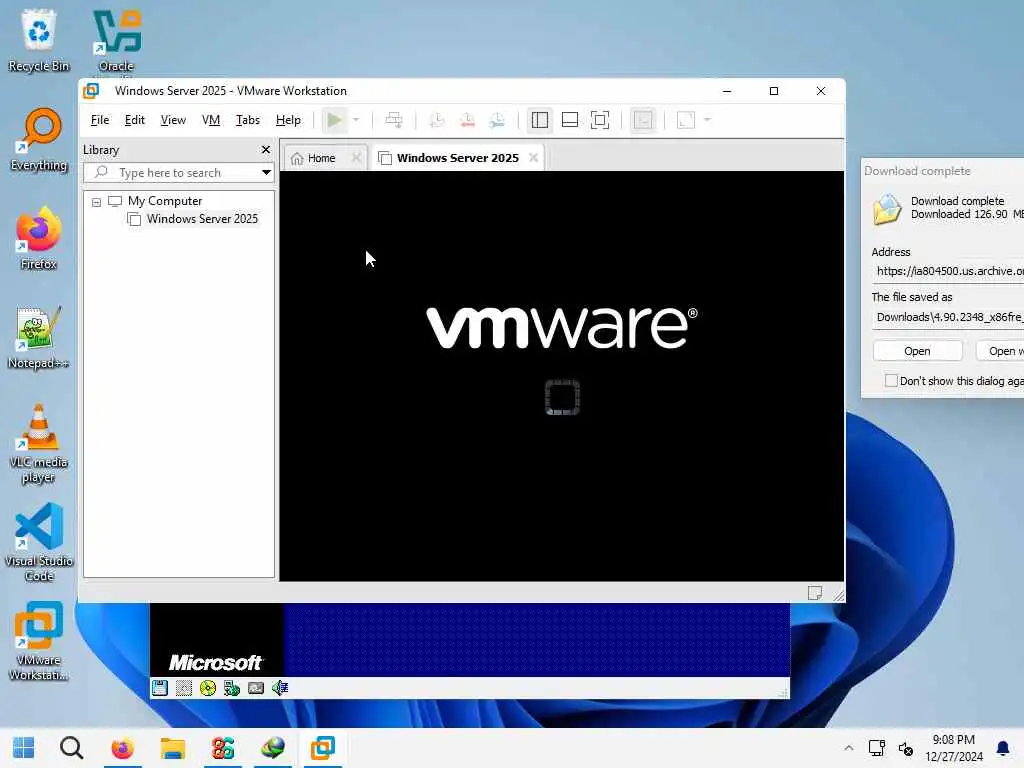Viewport: 1024px width, 768px height.
Task: Select My Computer in the Library
Action: tap(165, 201)
